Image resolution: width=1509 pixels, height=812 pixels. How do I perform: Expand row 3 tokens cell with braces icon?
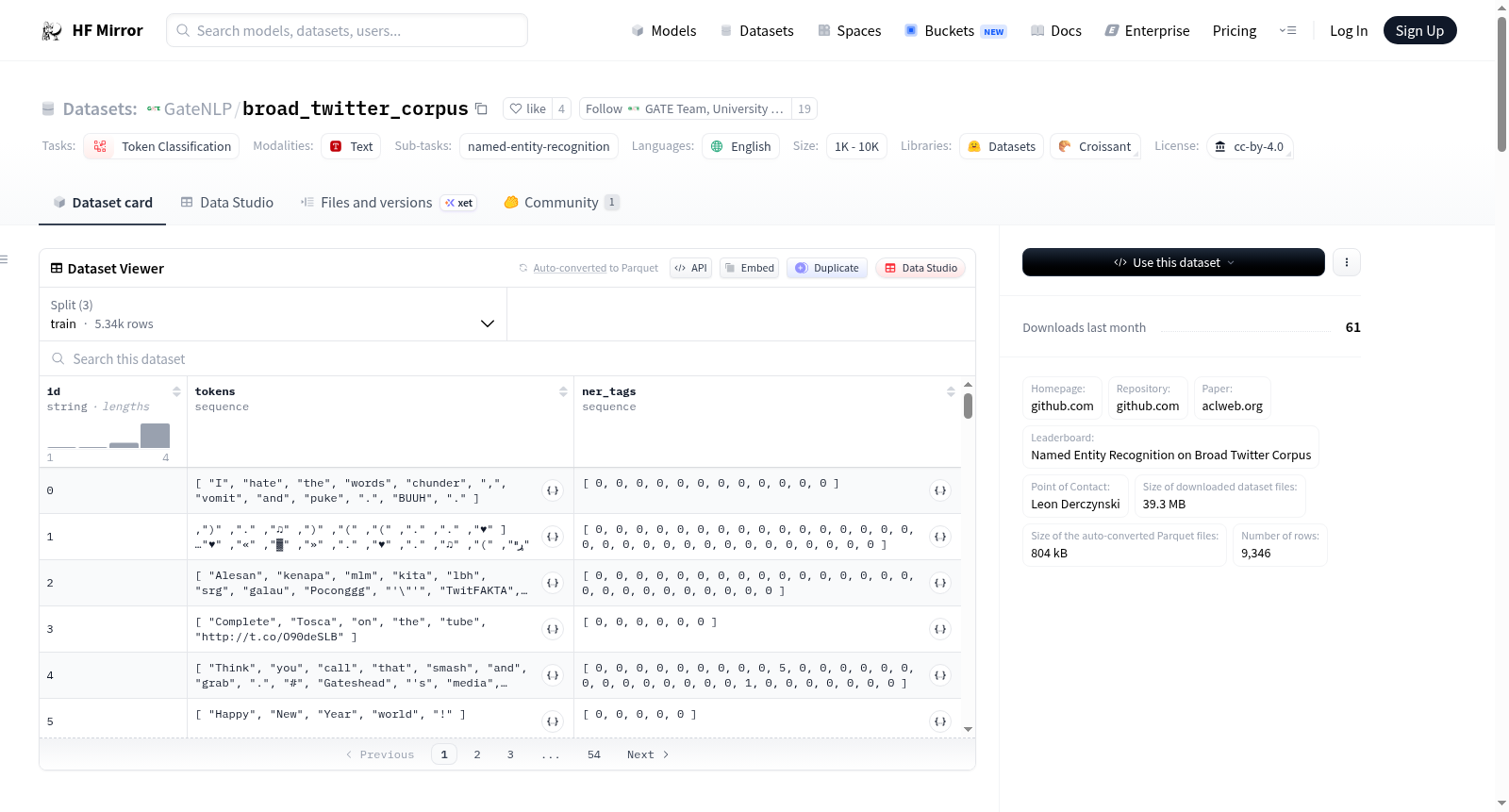point(554,629)
